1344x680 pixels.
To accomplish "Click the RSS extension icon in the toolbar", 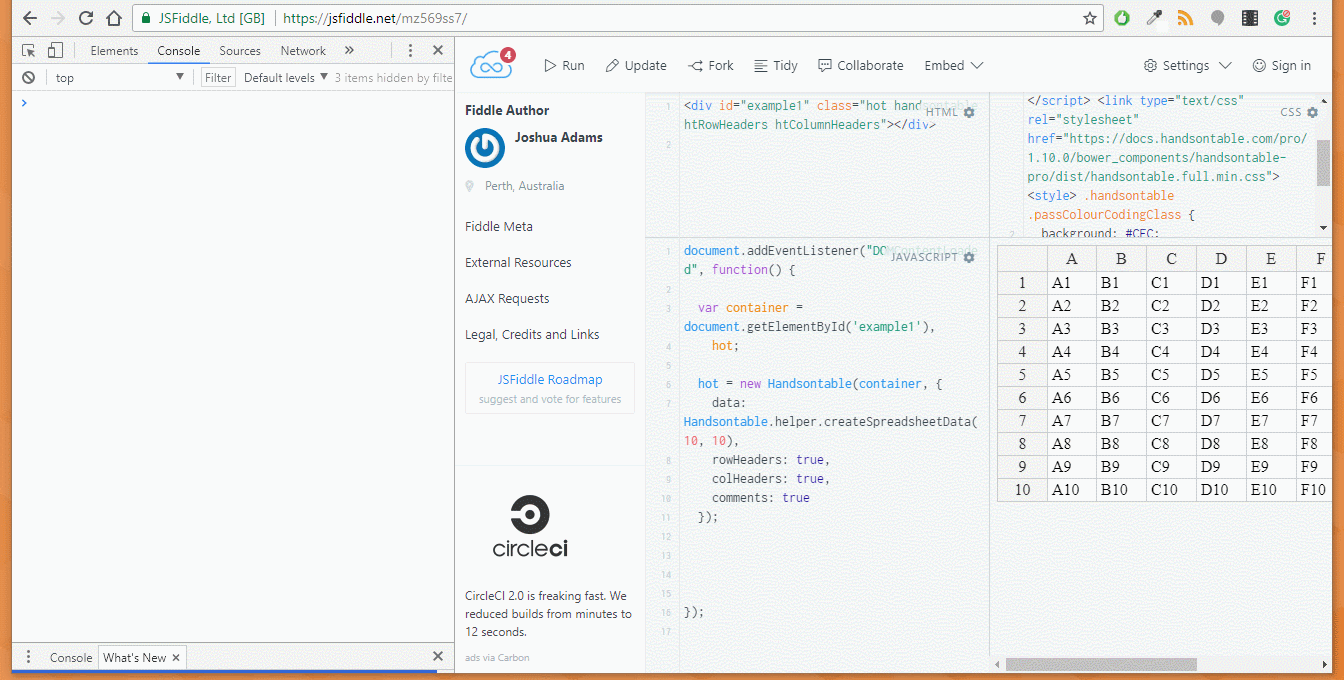I will pyautogui.click(x=1185, y=17).
